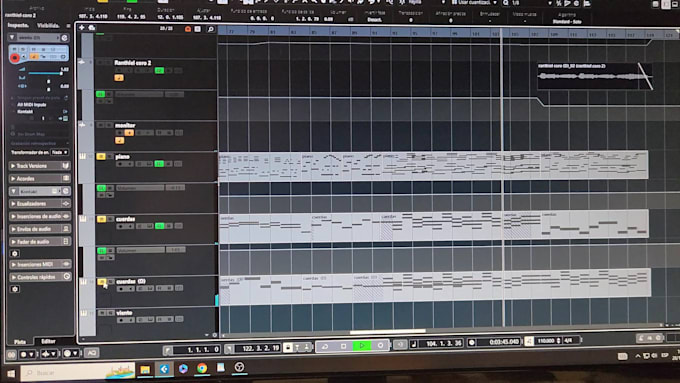Switch to the Inspector tab
Screen dimensions: 680x383
pos(18,26)
